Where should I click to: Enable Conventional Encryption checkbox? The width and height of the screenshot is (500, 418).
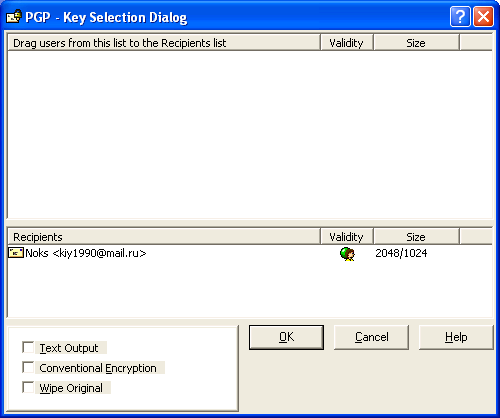click(x=28, y=367)
